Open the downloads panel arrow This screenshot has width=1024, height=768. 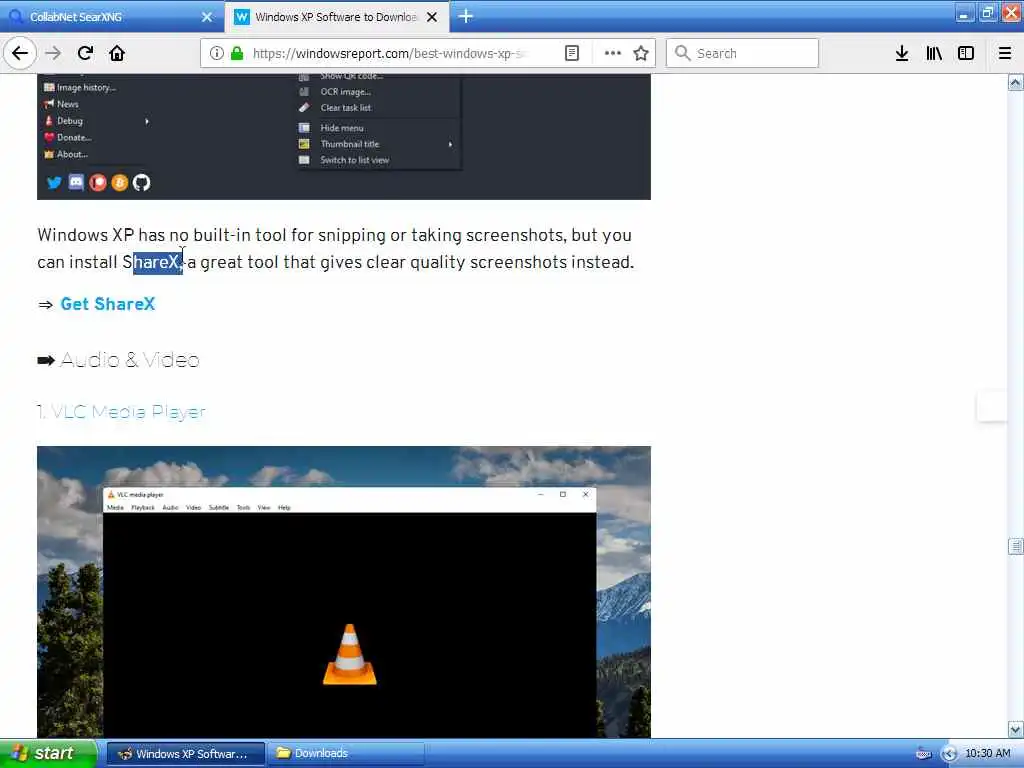pyautogui.click(x=902, y=53)
